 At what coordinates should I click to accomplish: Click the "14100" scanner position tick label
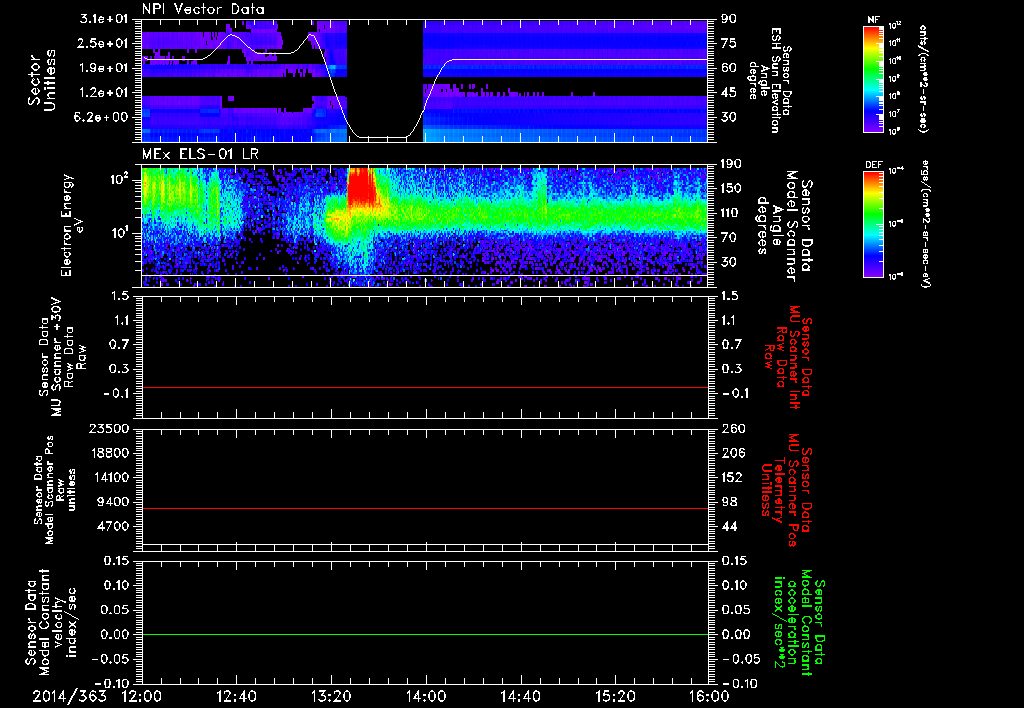pos(110,477)
